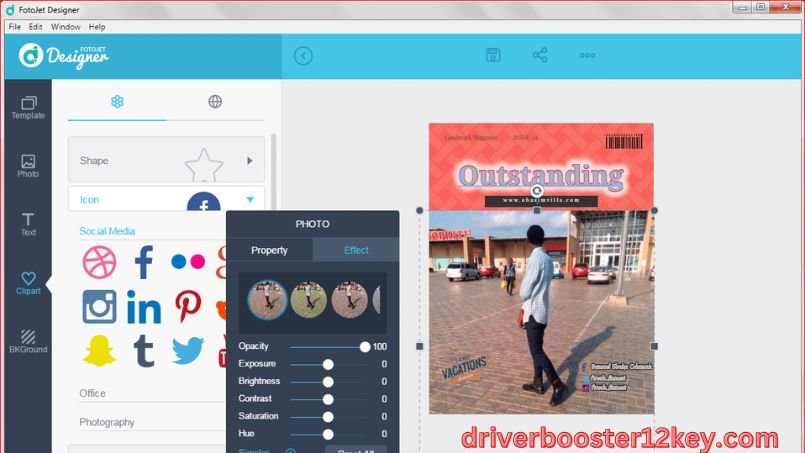The image size is (805, 453).
Task: Open the Edit menu
Action: click(35, 27)
